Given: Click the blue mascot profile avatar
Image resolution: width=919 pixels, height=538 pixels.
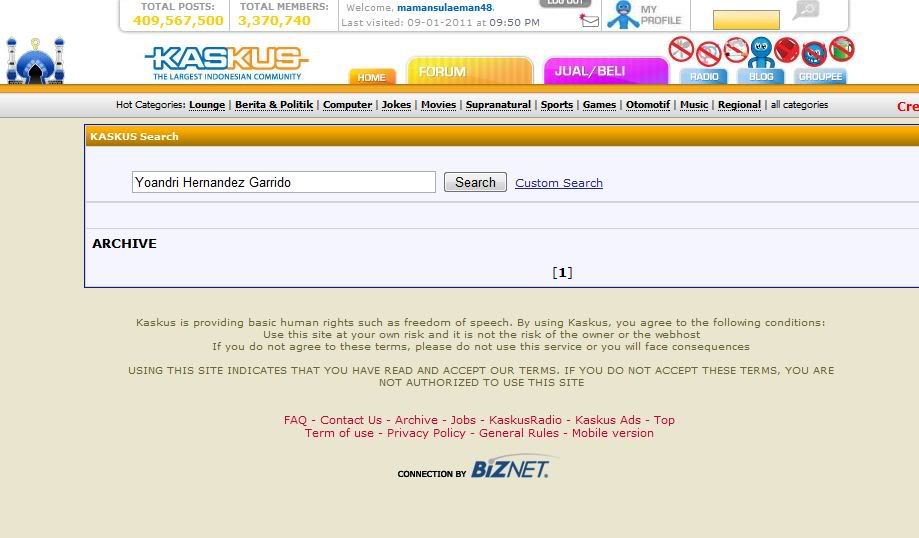Looking at the screenshot, I should coord(623,15).
